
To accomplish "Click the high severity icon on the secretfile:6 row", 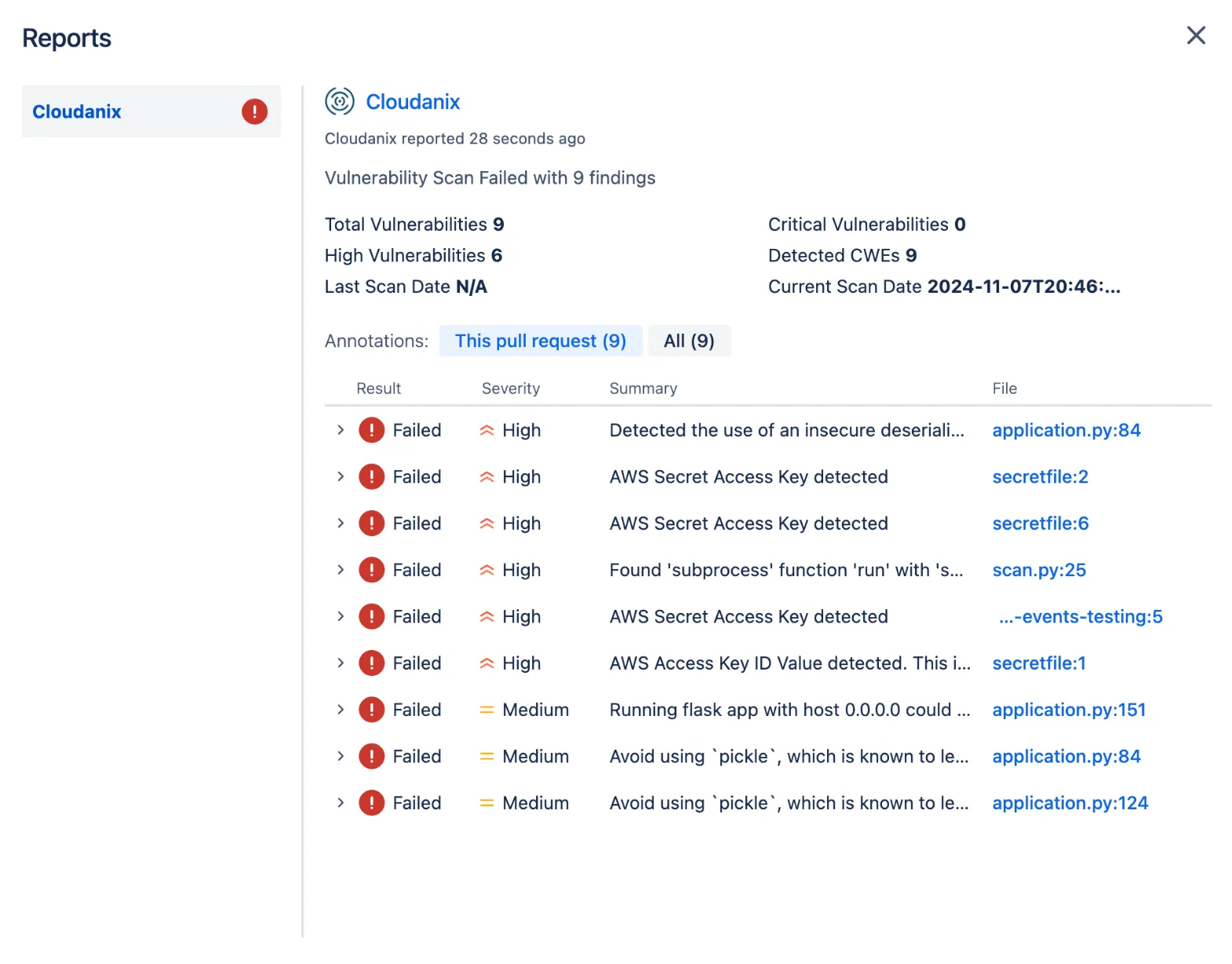I will [x=487, y=524].
